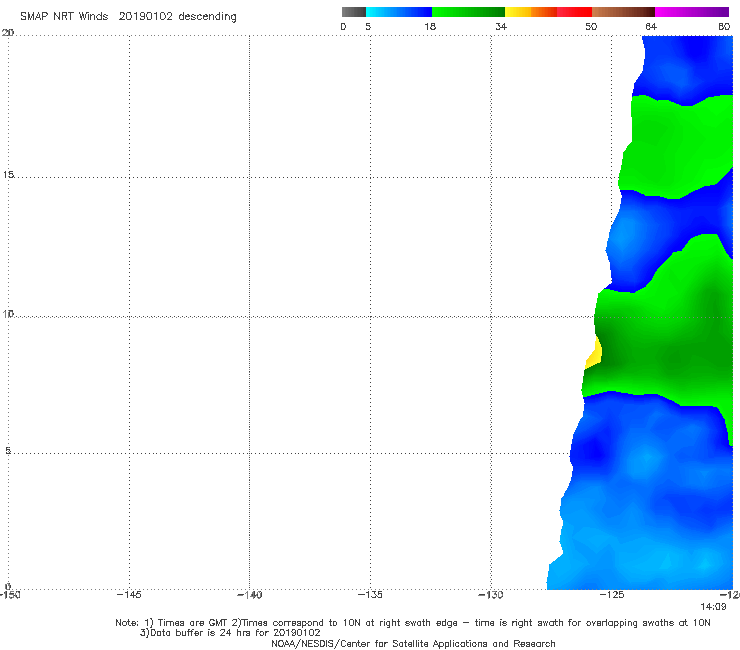Click the NOAA/NESDIS credit line
740x650 pixels.
tap(413, 643)
